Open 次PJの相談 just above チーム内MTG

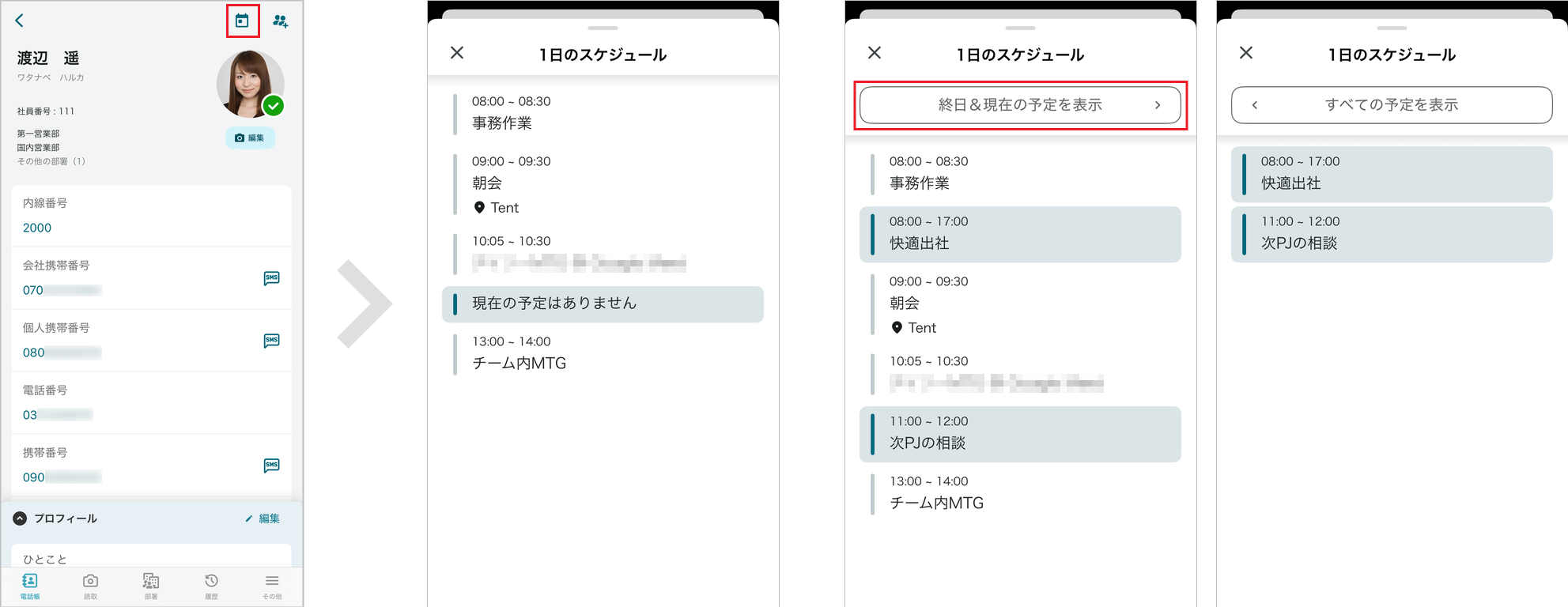pyautogui.click(x=1020, y=434)
